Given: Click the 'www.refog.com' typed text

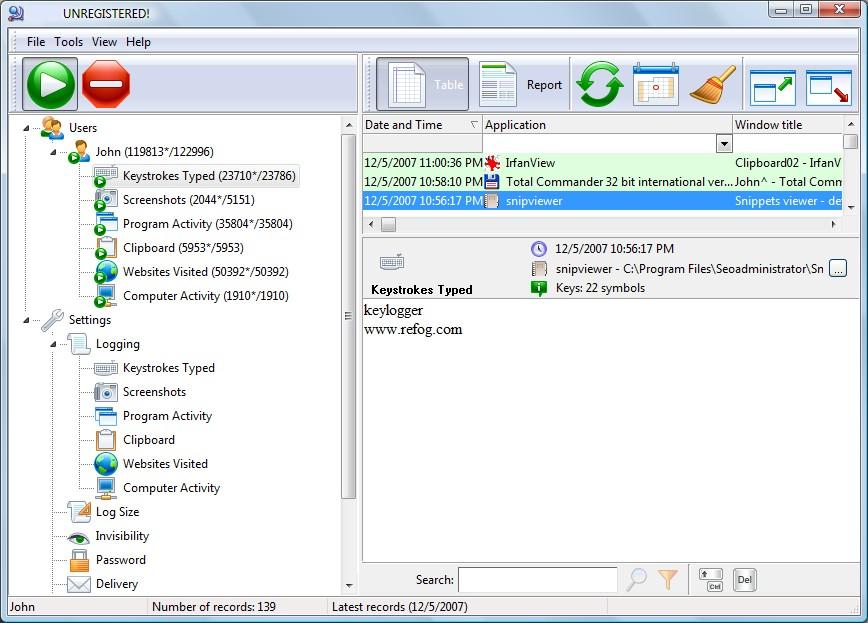Looking at the screenshot, I should pos(413,329).
